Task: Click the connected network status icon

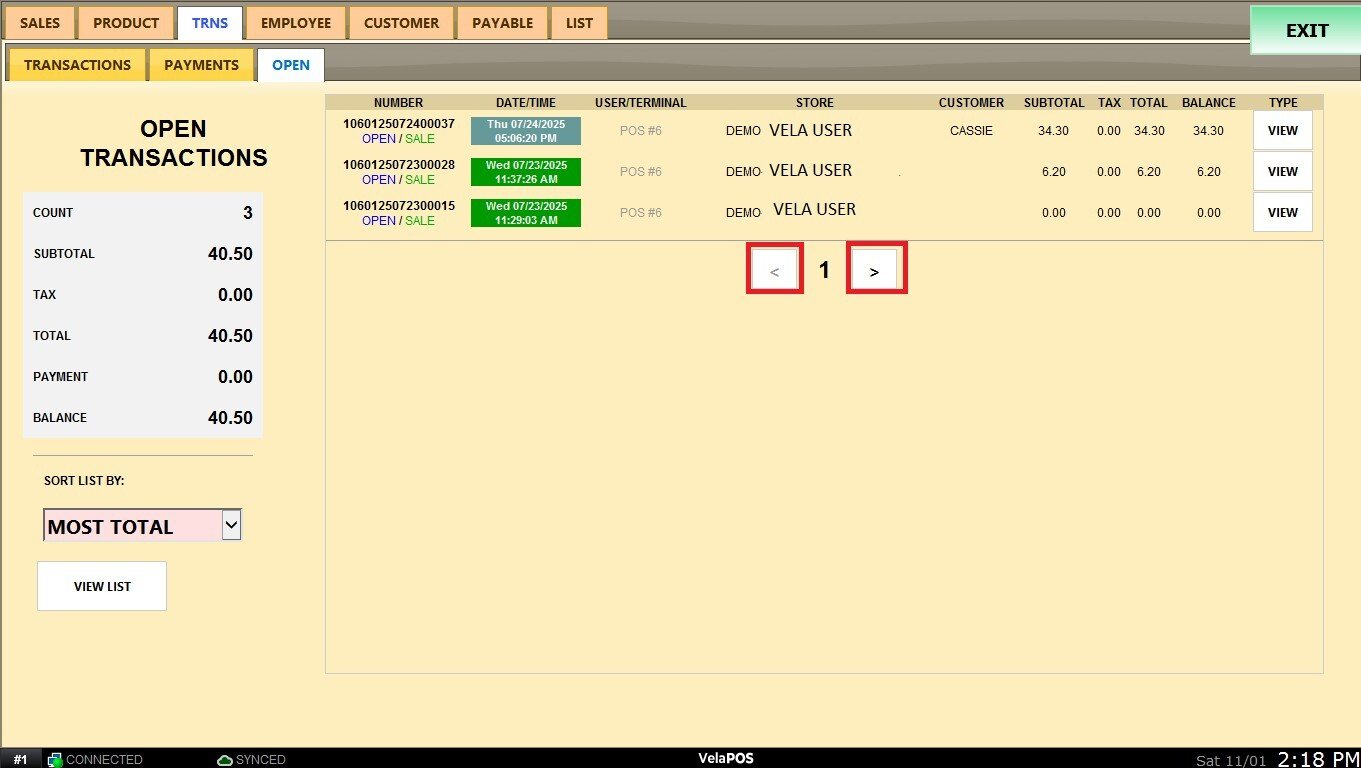Action: (55, 760)
